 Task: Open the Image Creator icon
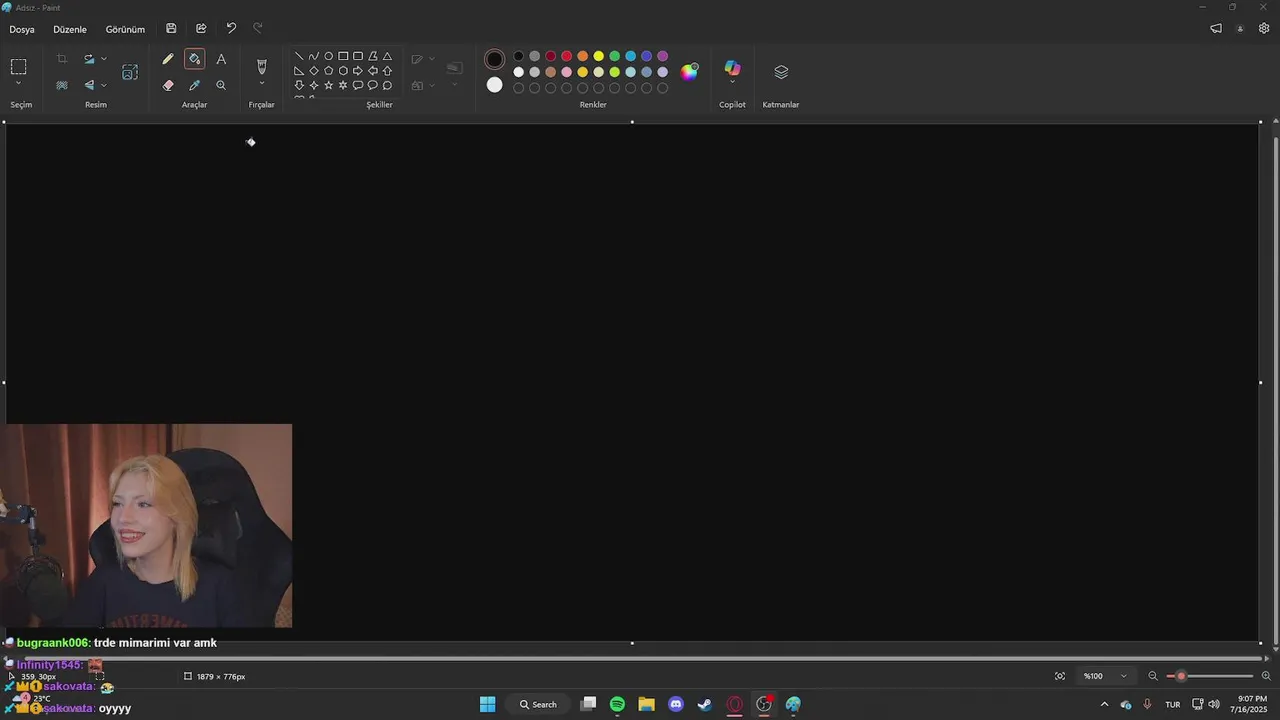[130, 72]
